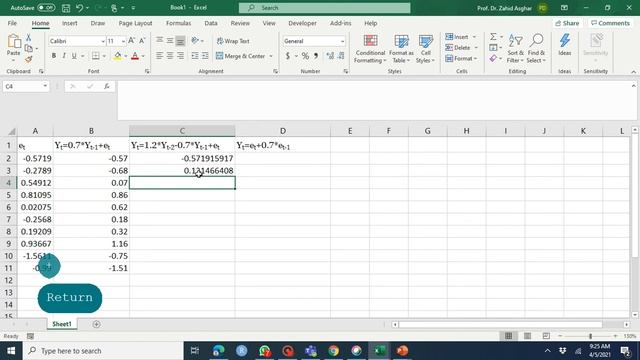This screenshot has height=360, width=640.
Task: Click the Format Painter brush icon
Action: point(29,59)
